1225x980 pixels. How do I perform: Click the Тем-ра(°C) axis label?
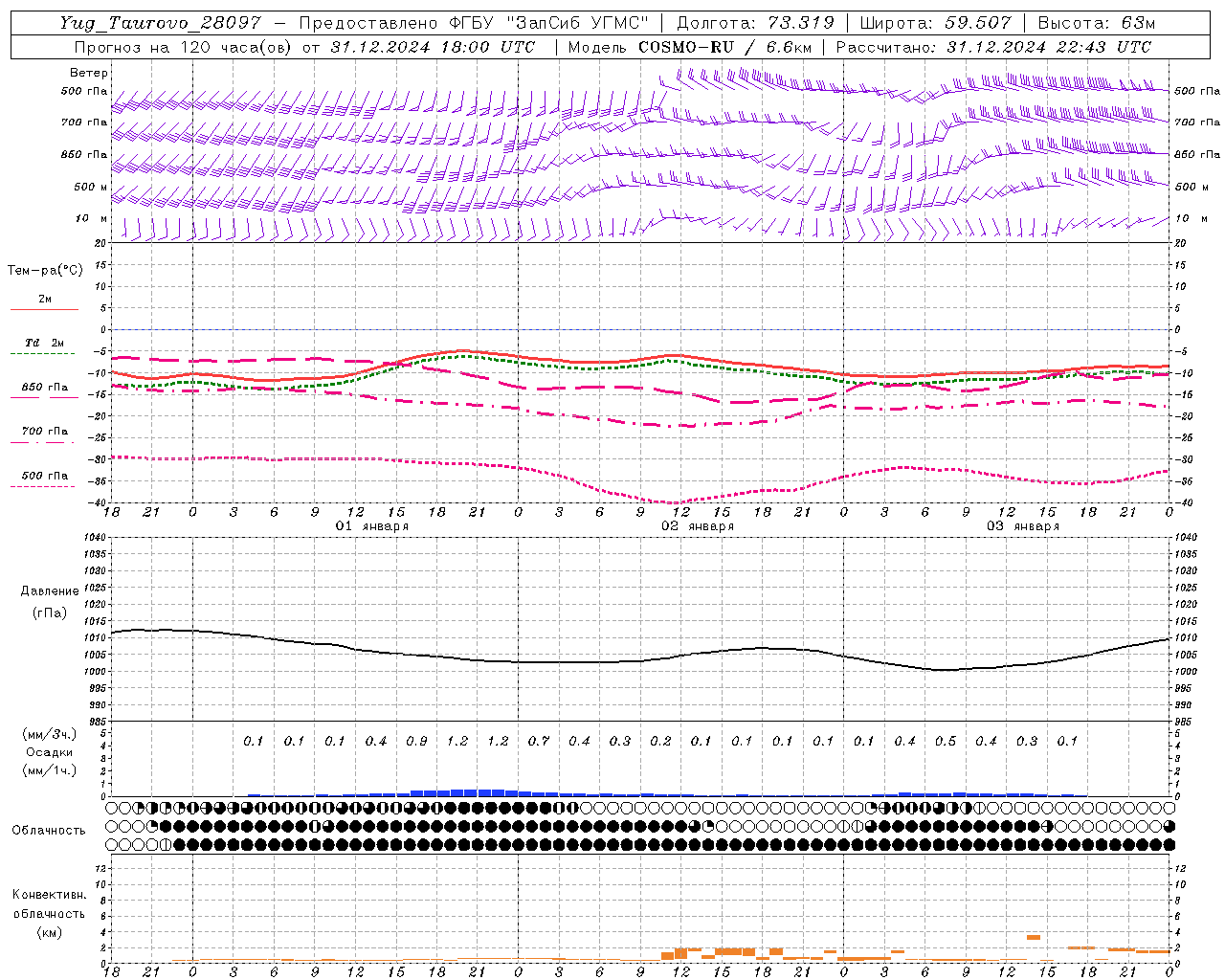(45, 271)
